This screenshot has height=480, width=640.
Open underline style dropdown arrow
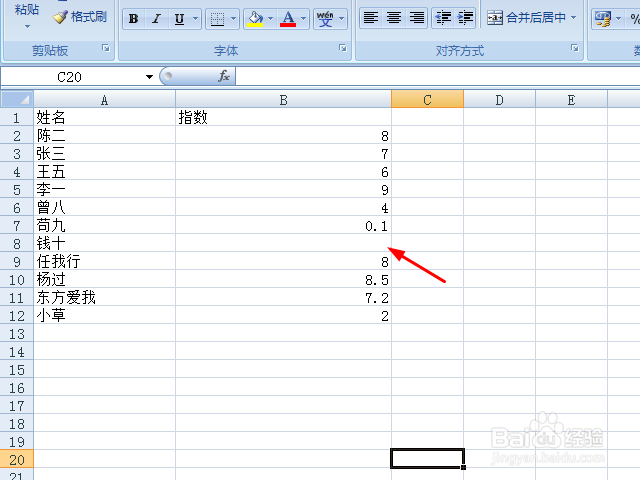pos(196,19)
